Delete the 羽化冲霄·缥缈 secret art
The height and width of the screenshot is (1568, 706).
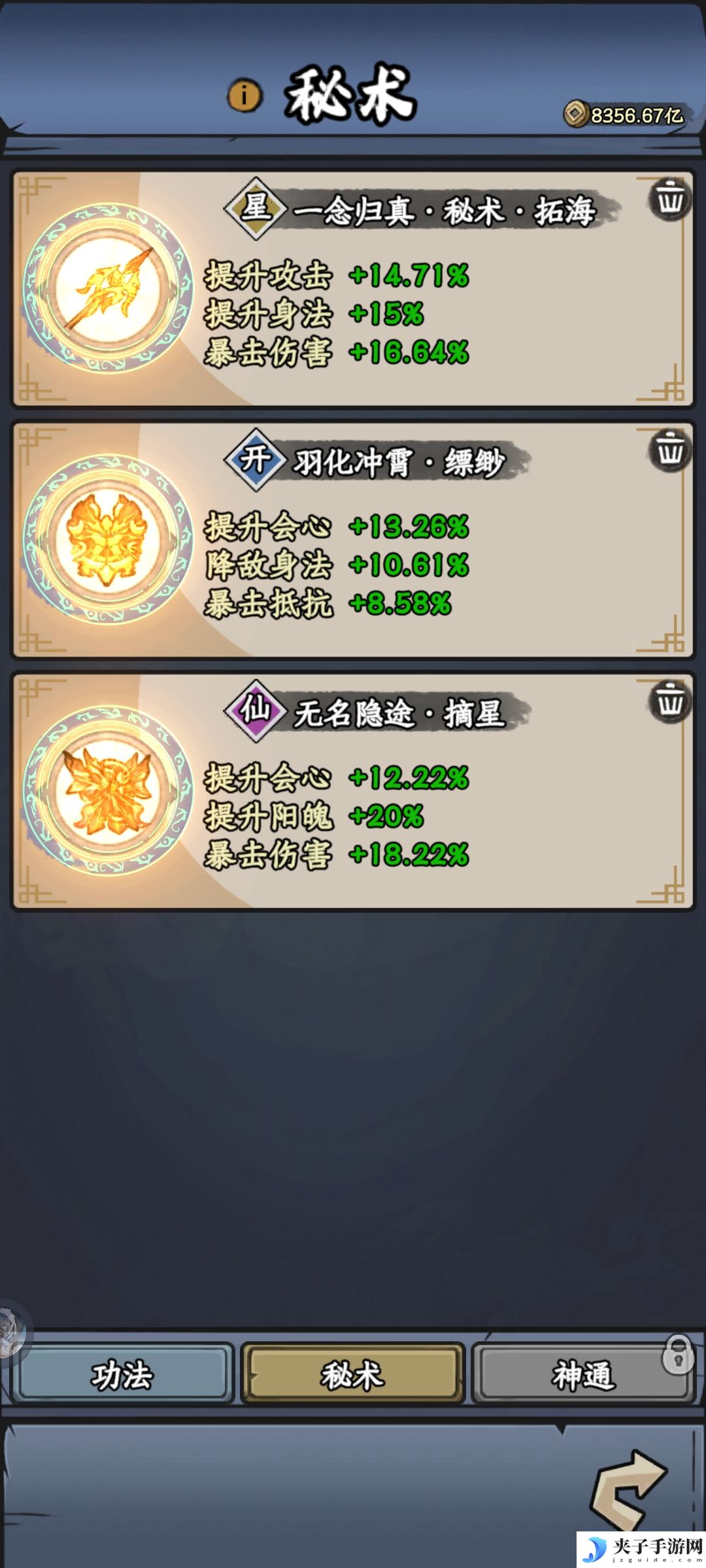click(669, 449)
